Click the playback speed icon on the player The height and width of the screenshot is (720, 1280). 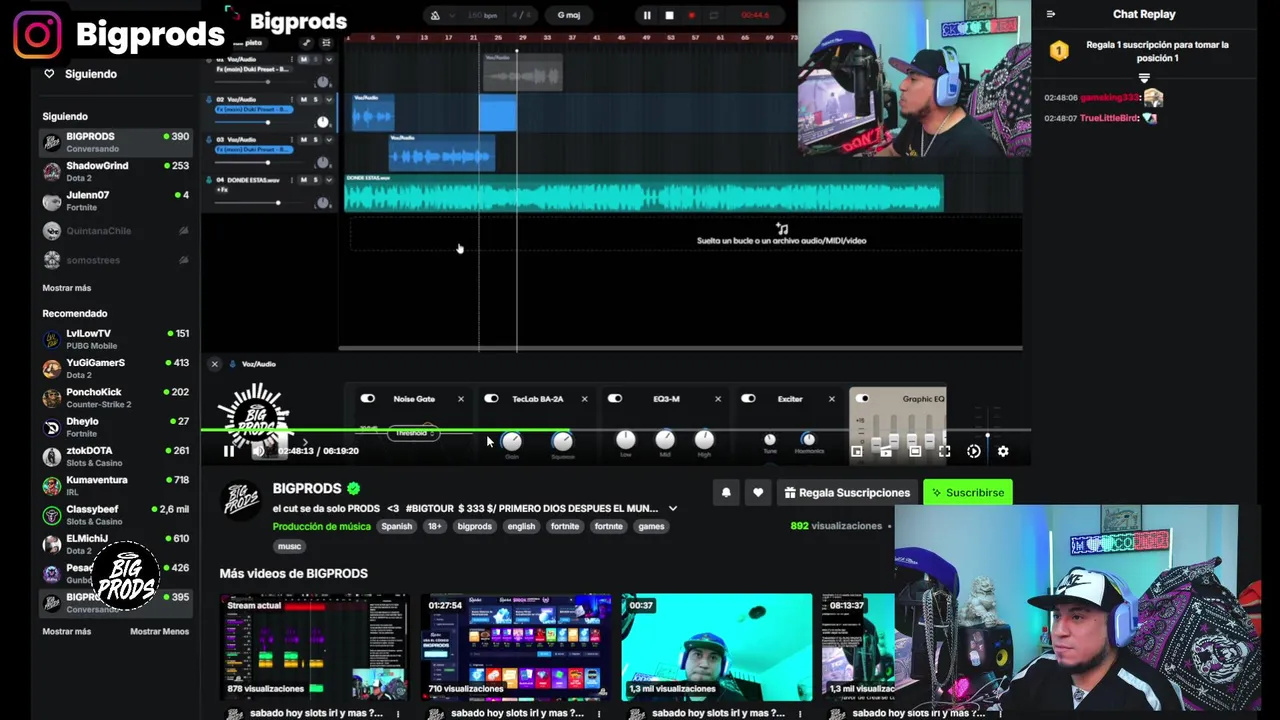pyautogui.click(x=974, y=451)
